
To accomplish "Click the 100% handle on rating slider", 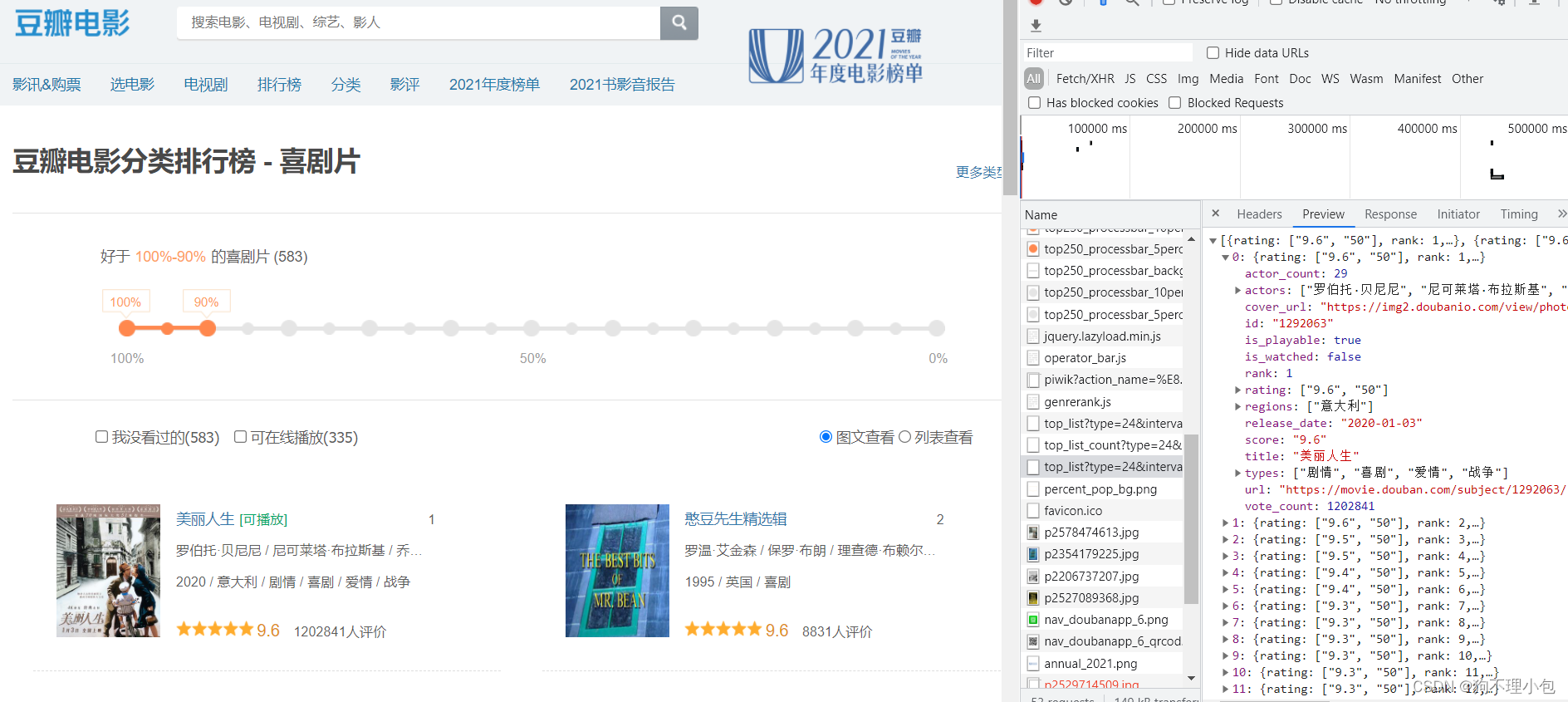I will tap(127, 328).
